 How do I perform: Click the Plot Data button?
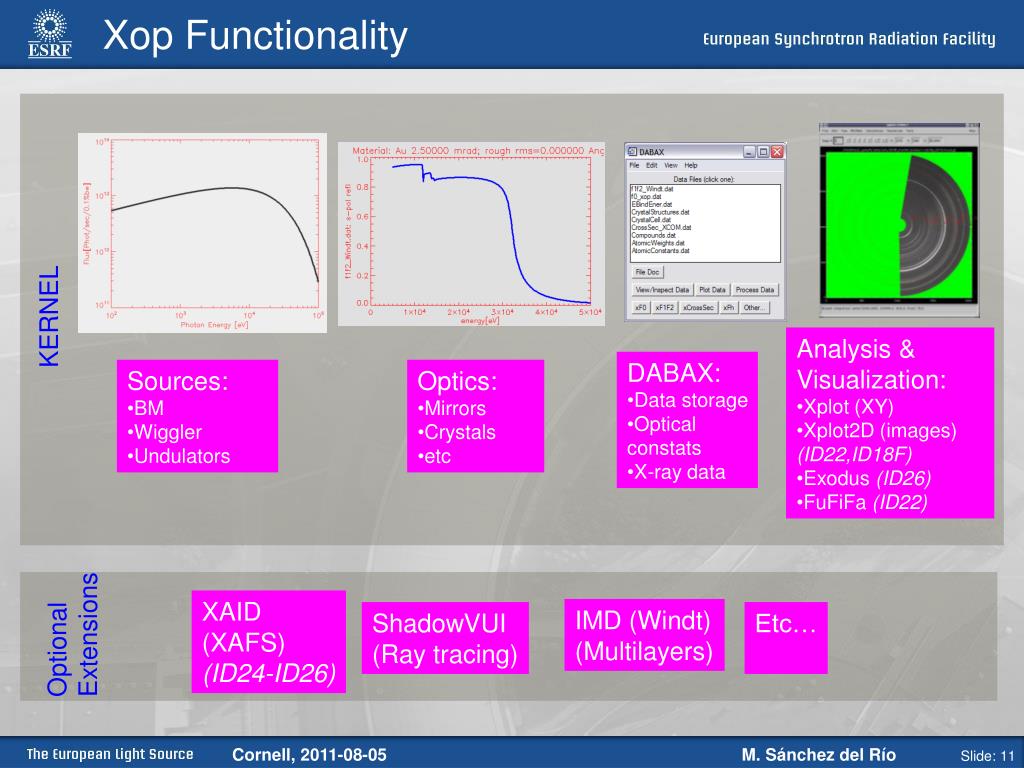pos(712,290)
